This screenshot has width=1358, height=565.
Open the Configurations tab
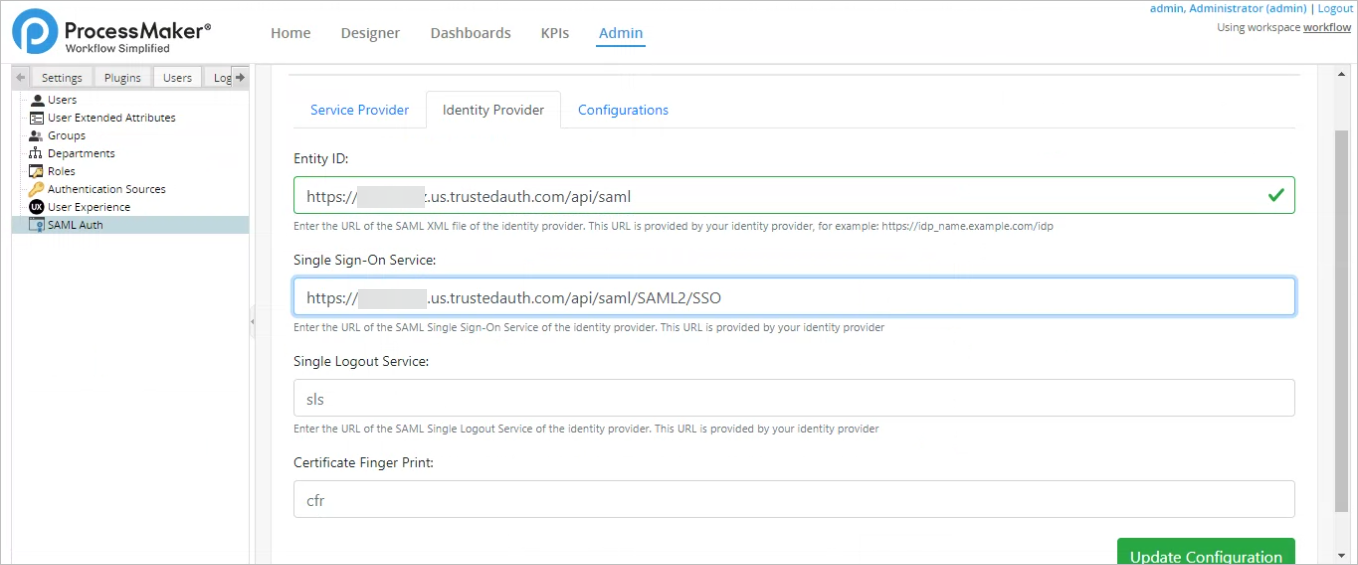click(623, 110)
